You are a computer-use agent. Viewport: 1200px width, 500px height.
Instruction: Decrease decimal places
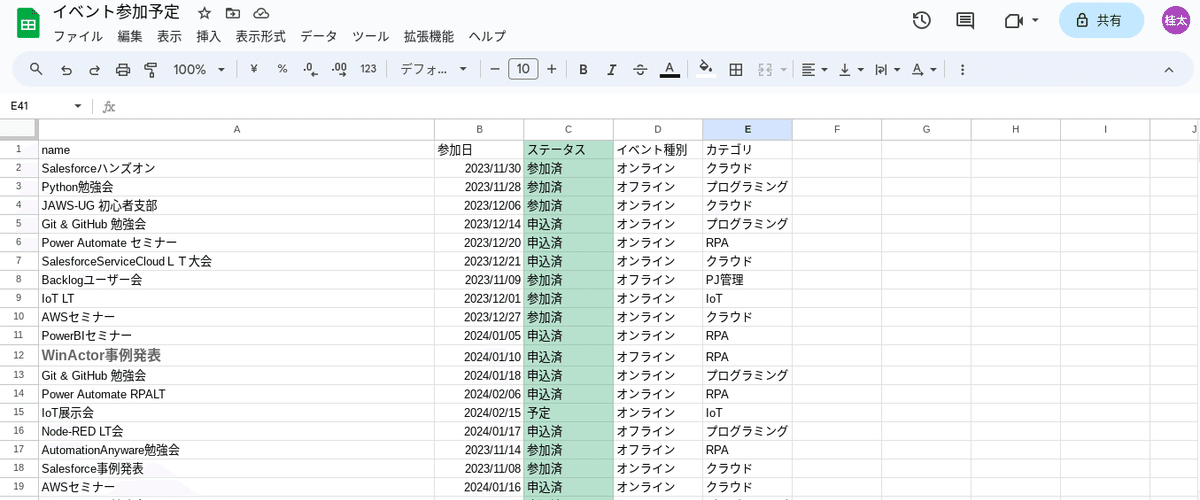click(x=310, y=69)
